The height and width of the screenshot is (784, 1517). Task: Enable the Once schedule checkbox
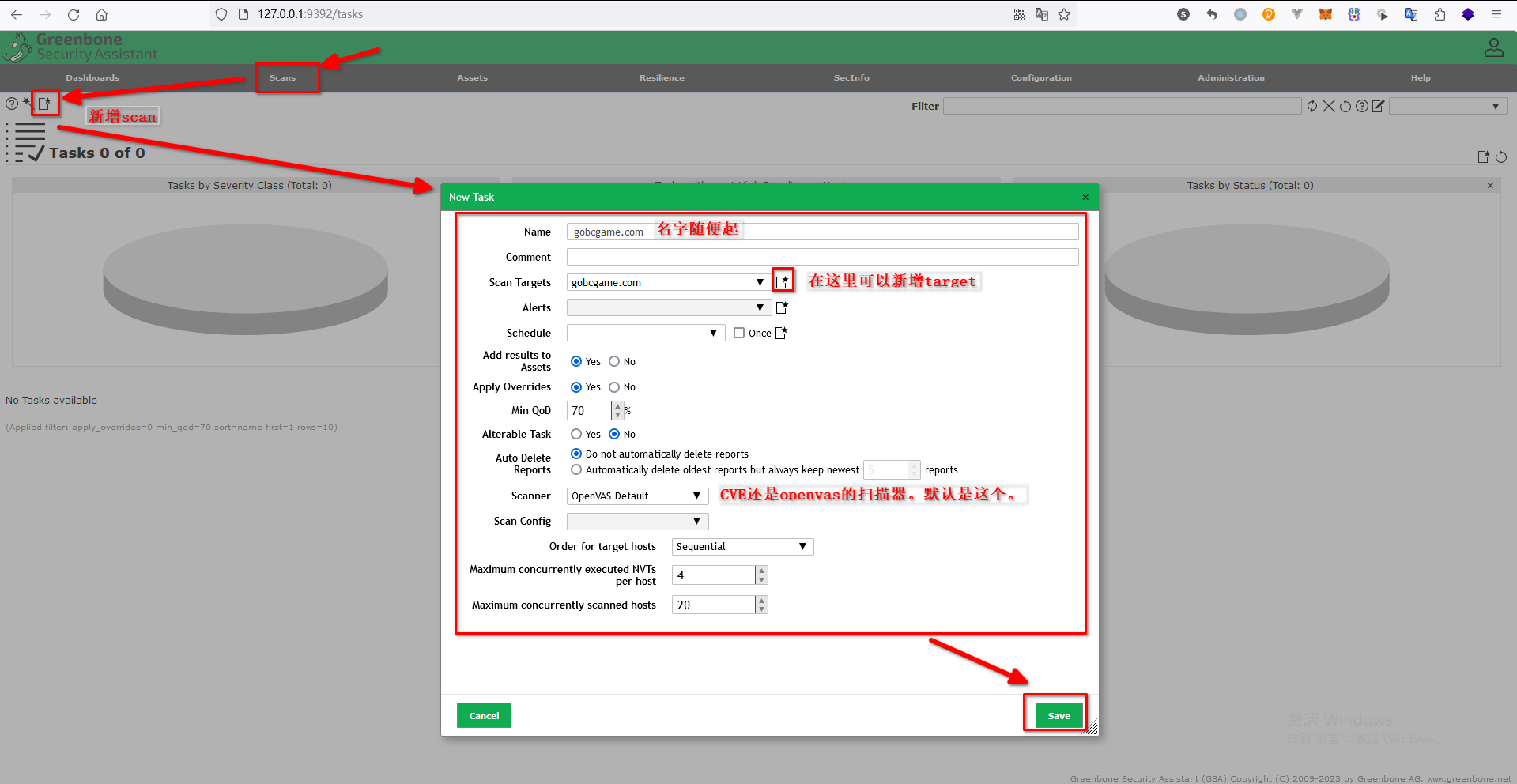point(739,333)
